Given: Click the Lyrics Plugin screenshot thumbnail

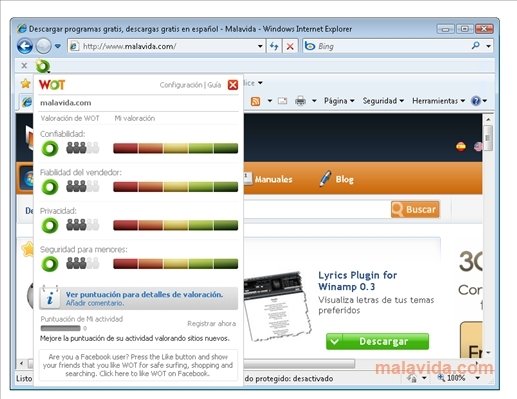Looking at the screenshot, I should [277, 306].
